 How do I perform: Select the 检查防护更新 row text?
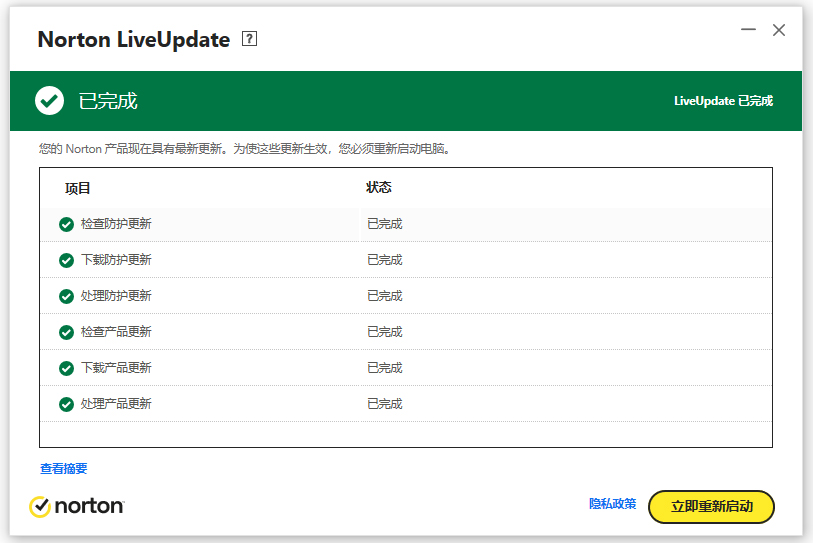(116, 224)
